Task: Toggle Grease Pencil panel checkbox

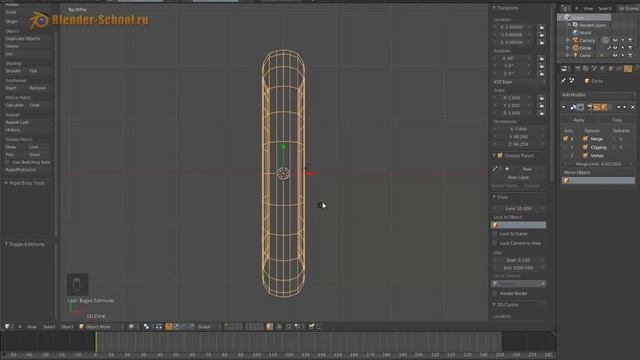Action: click(x=500, y=156)
